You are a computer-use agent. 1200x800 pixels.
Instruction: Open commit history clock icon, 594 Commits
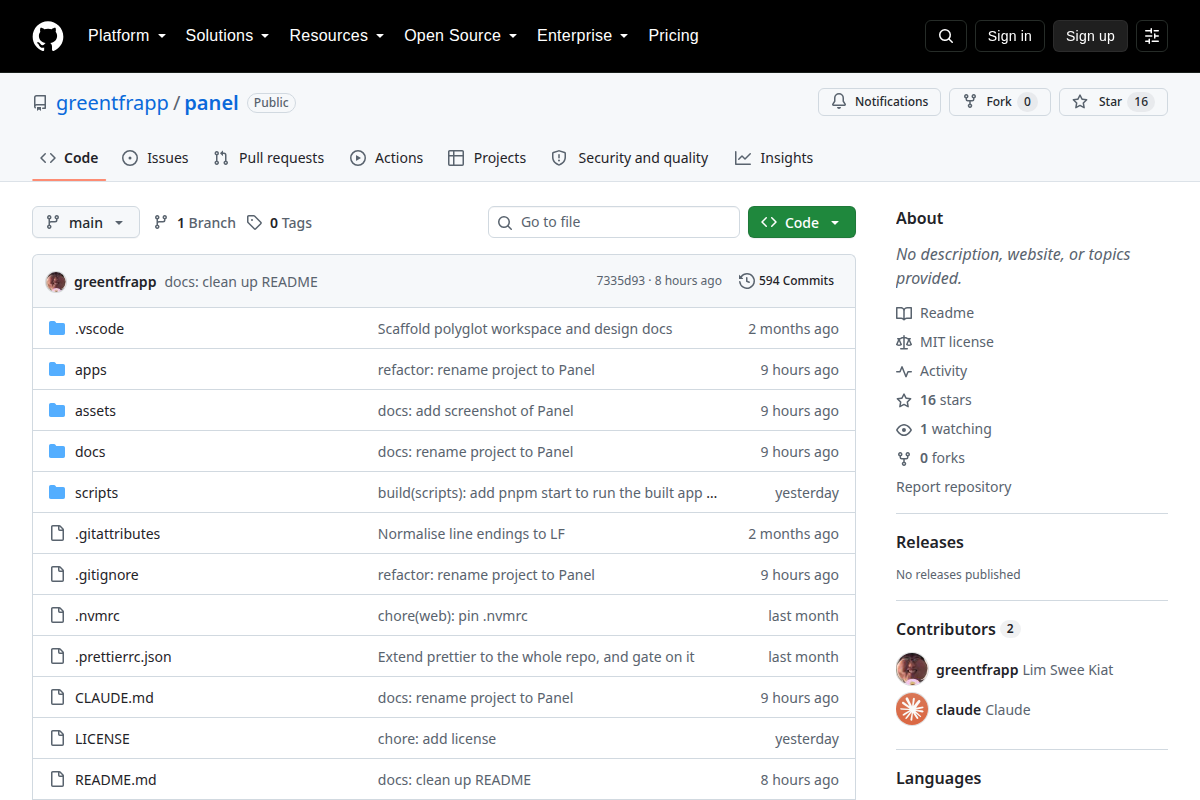(786, 281)
